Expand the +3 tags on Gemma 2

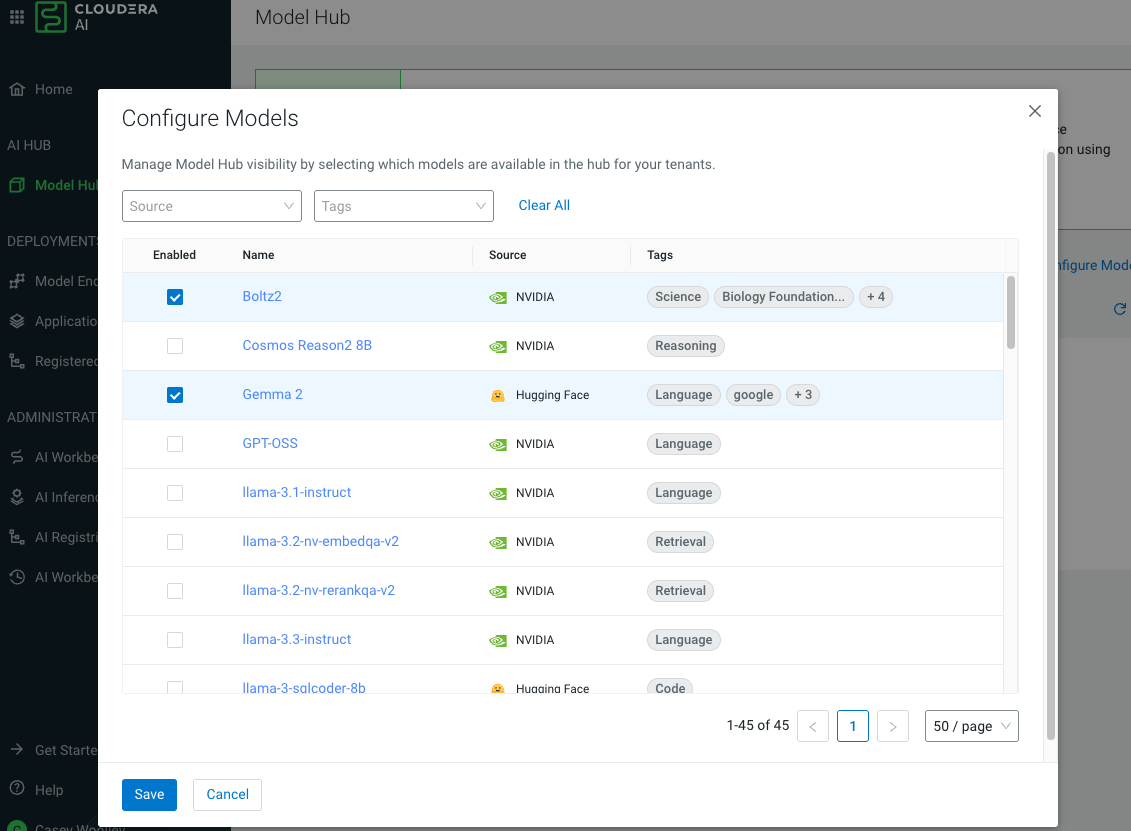point(803,395)
